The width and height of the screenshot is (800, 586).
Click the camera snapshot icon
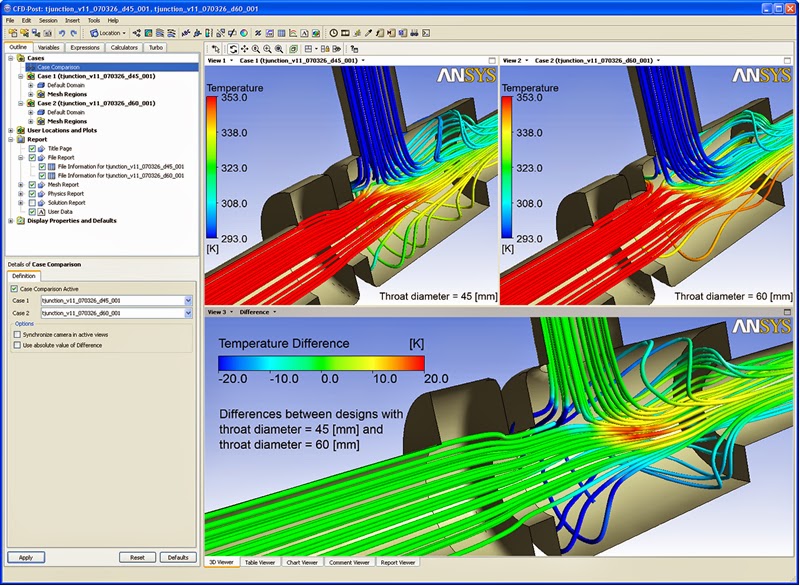pos(46,33)
